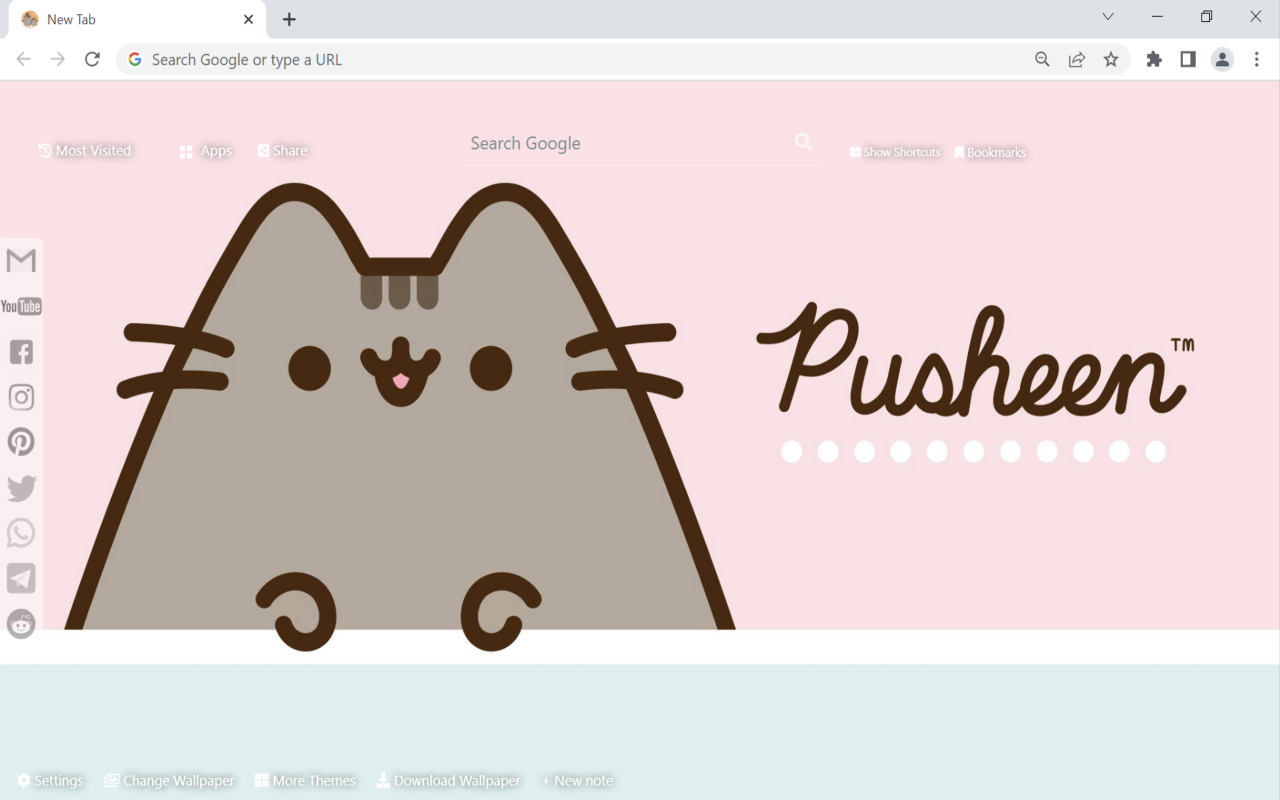Open the browser zoom control
This screenshot has width=1280, height=800.
(1042, 59)
